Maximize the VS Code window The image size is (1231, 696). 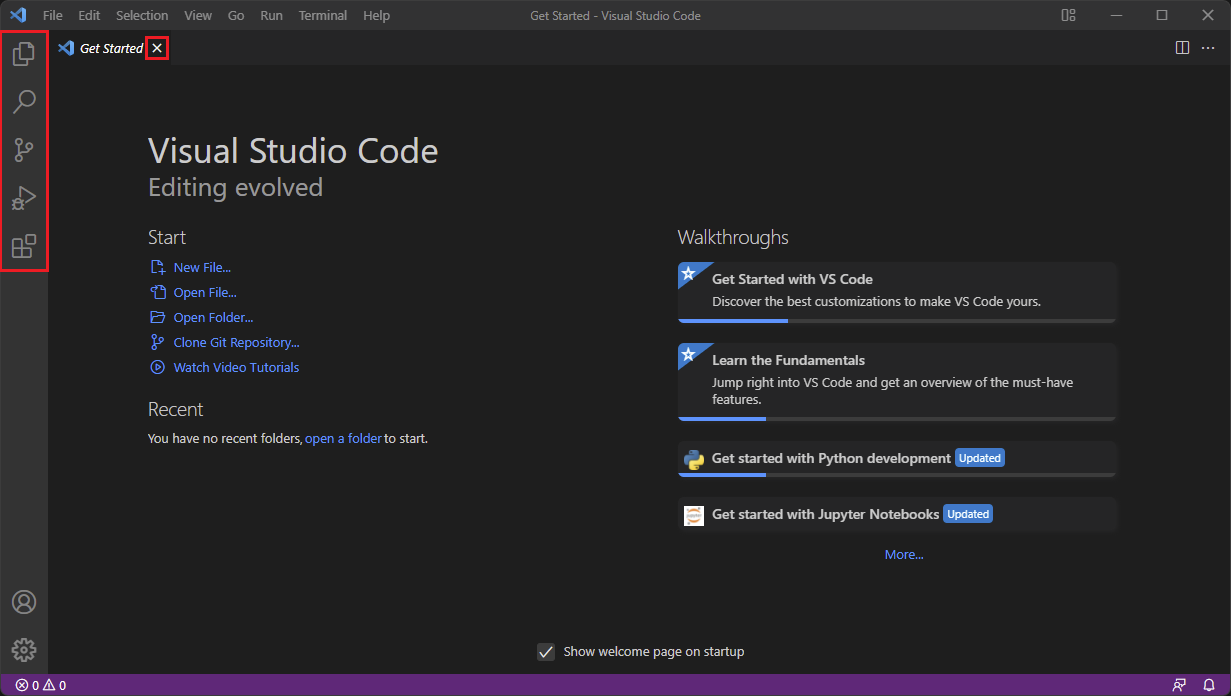(1162, 15)
